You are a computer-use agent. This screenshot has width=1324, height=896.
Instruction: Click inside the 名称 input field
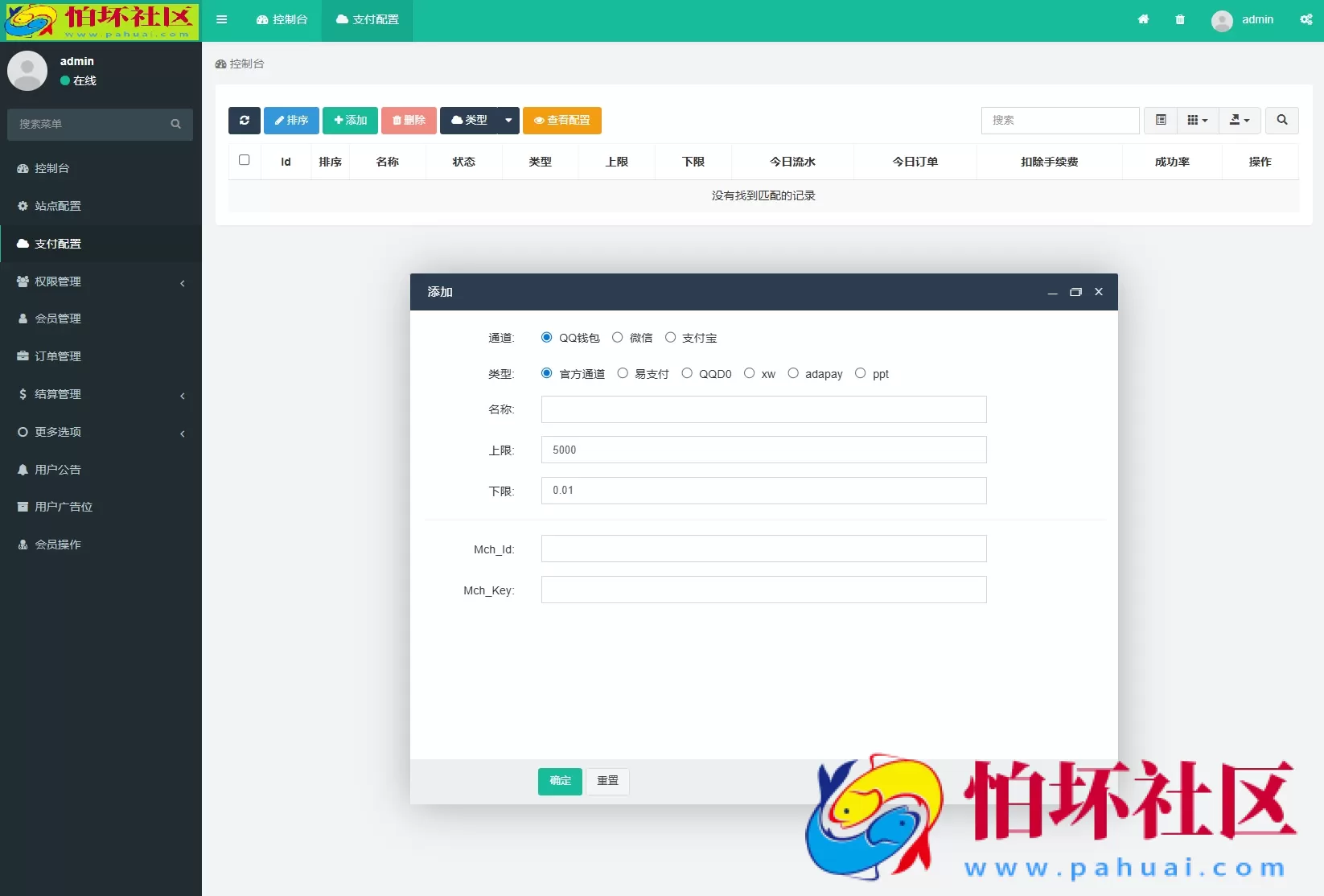click(763, 409)
